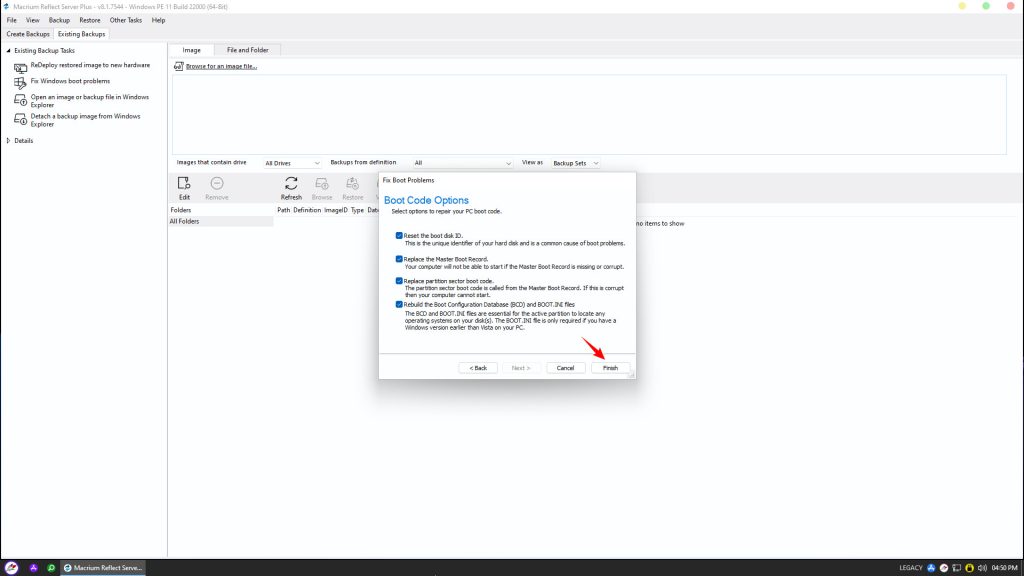Collapse the Existing Backup Tasks section
This screenshot has height=576, width=1024.
(x=8, y=51)
